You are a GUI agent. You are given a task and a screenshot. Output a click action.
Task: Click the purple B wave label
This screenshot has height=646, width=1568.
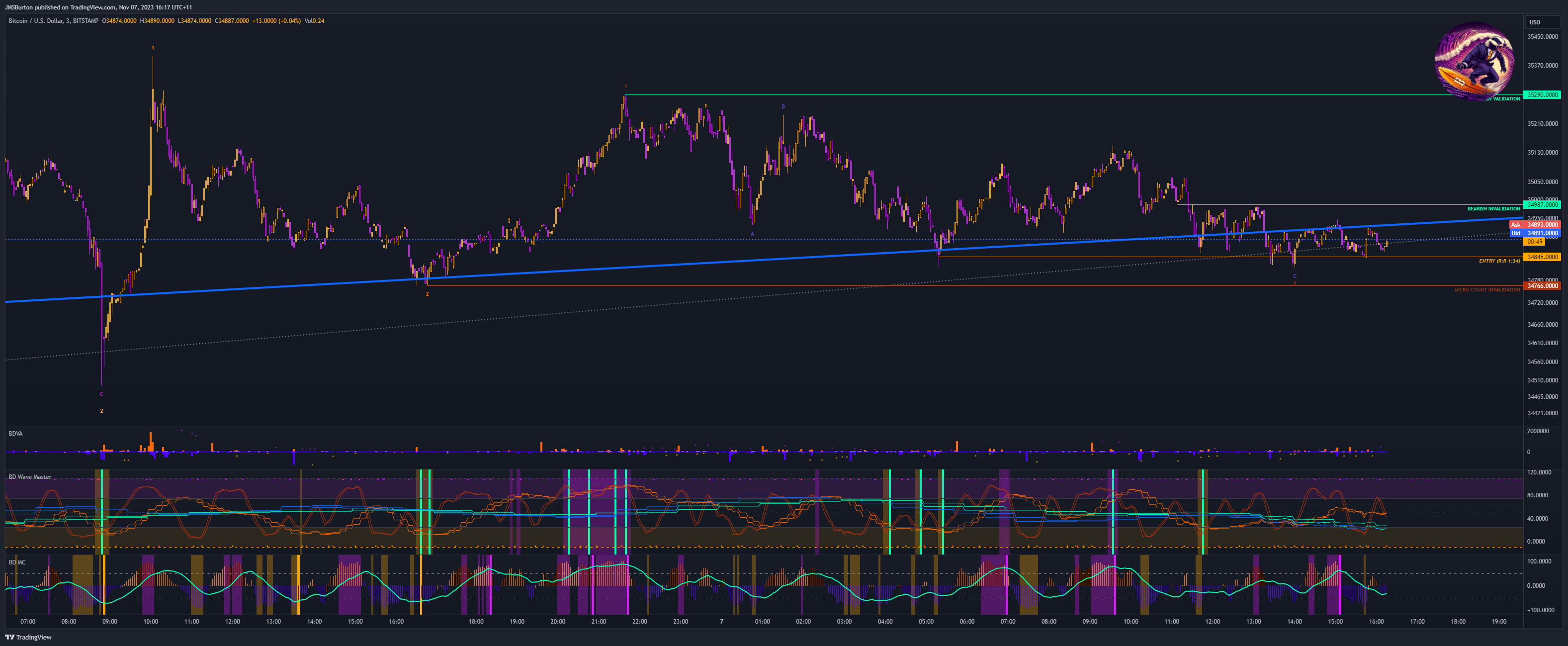(784, 106)
